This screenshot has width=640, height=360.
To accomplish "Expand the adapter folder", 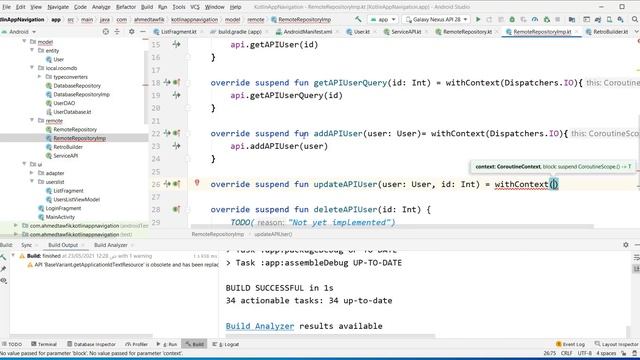I will click(x=32, y=173).
